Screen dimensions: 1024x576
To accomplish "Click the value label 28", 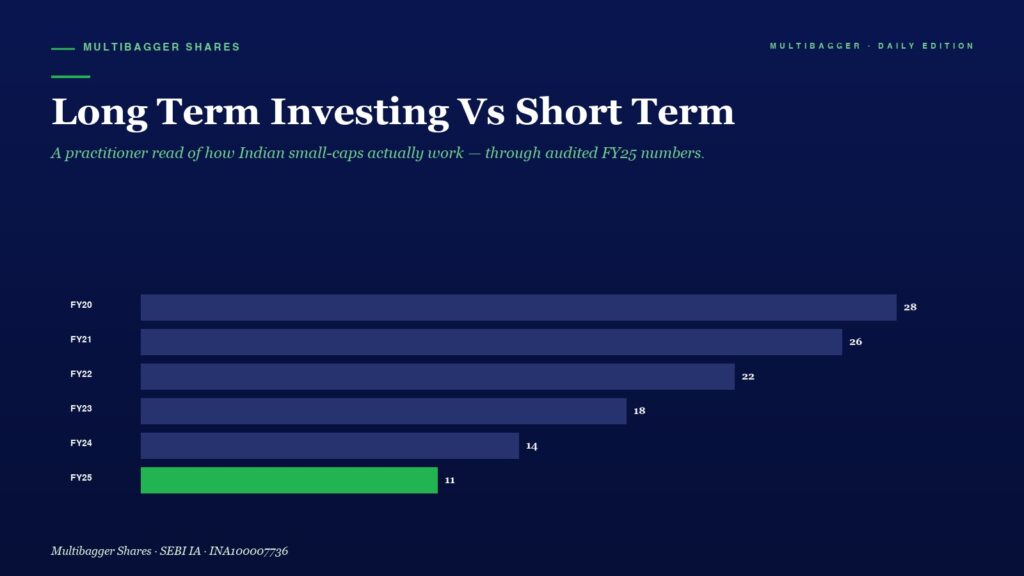I will 910,307.
